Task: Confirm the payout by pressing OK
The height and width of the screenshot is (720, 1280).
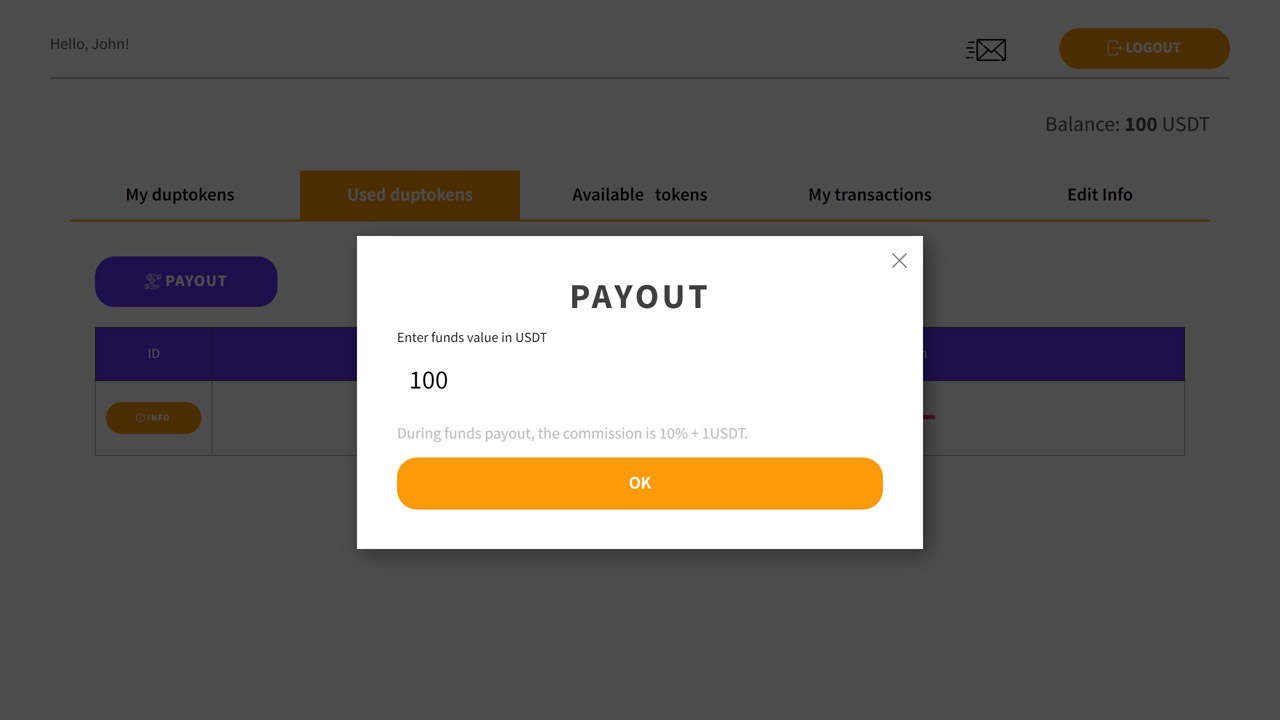Action: point(640,483)
